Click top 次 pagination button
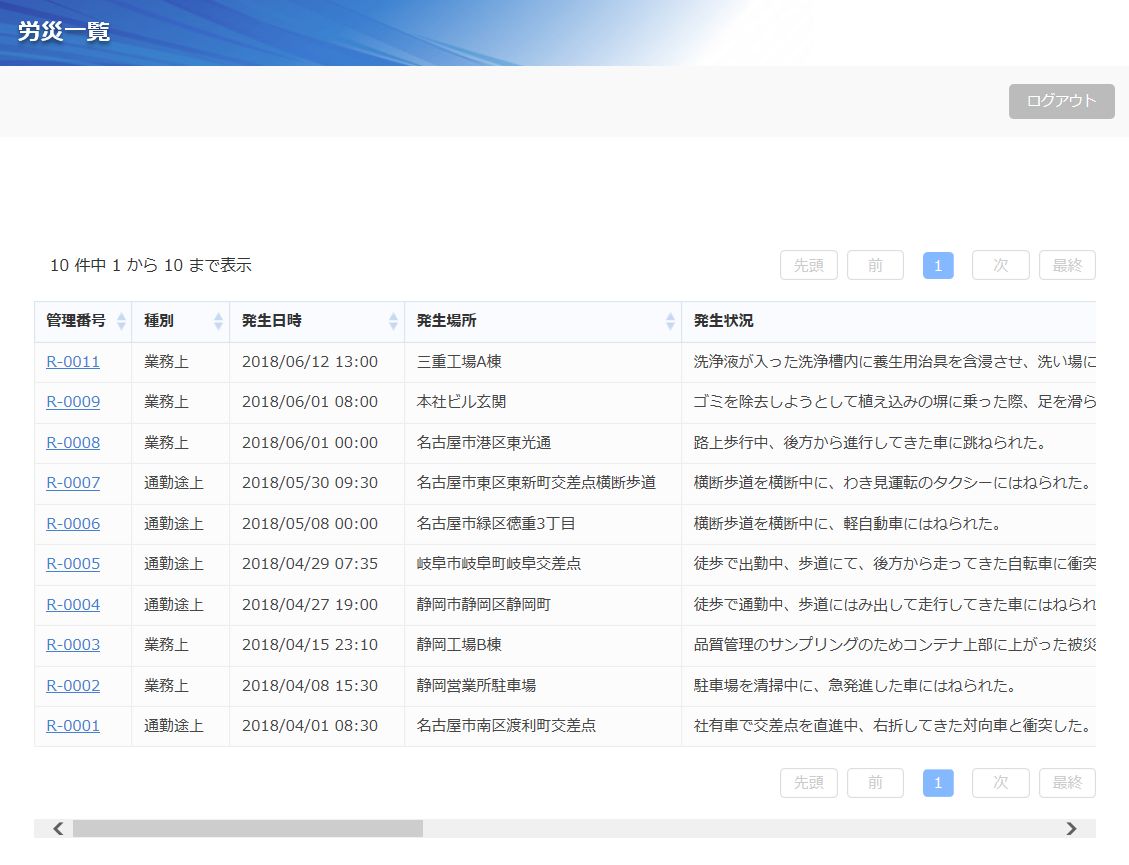This screenshot has height=865, width=1129. coord(1000,265)
